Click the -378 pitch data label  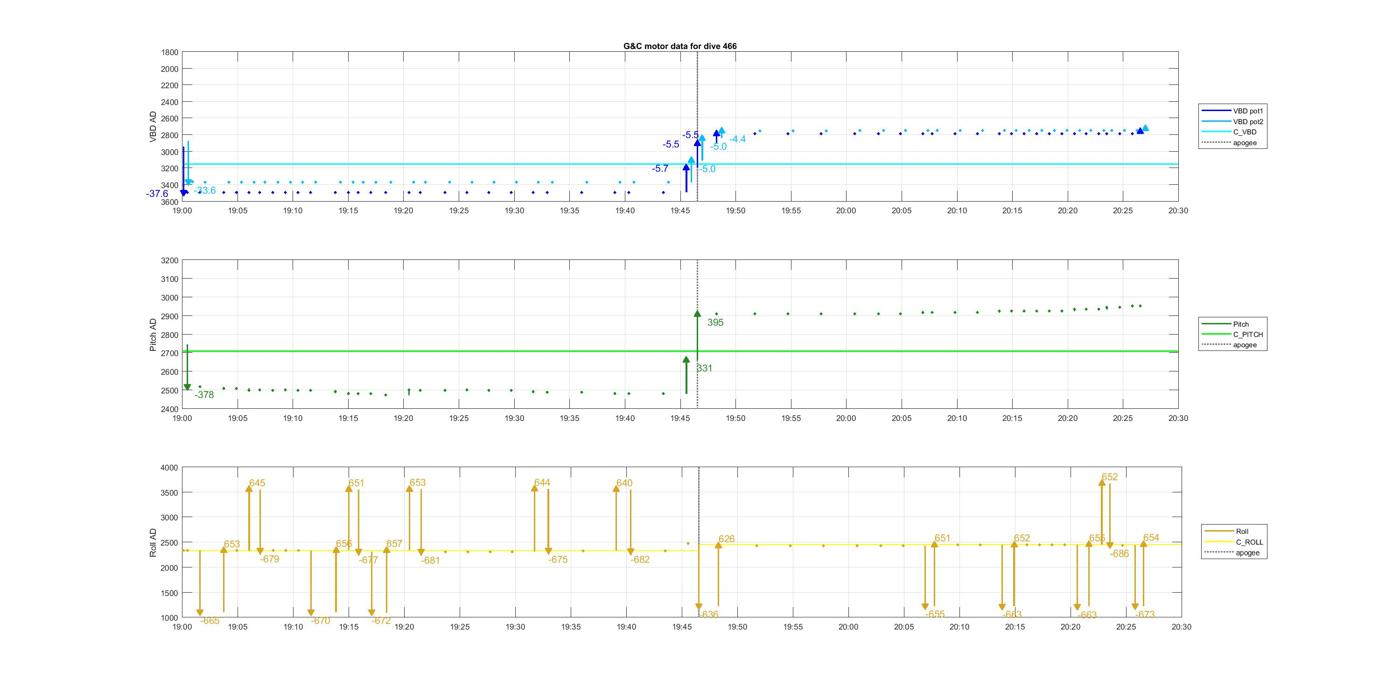(x=204, y=395)
